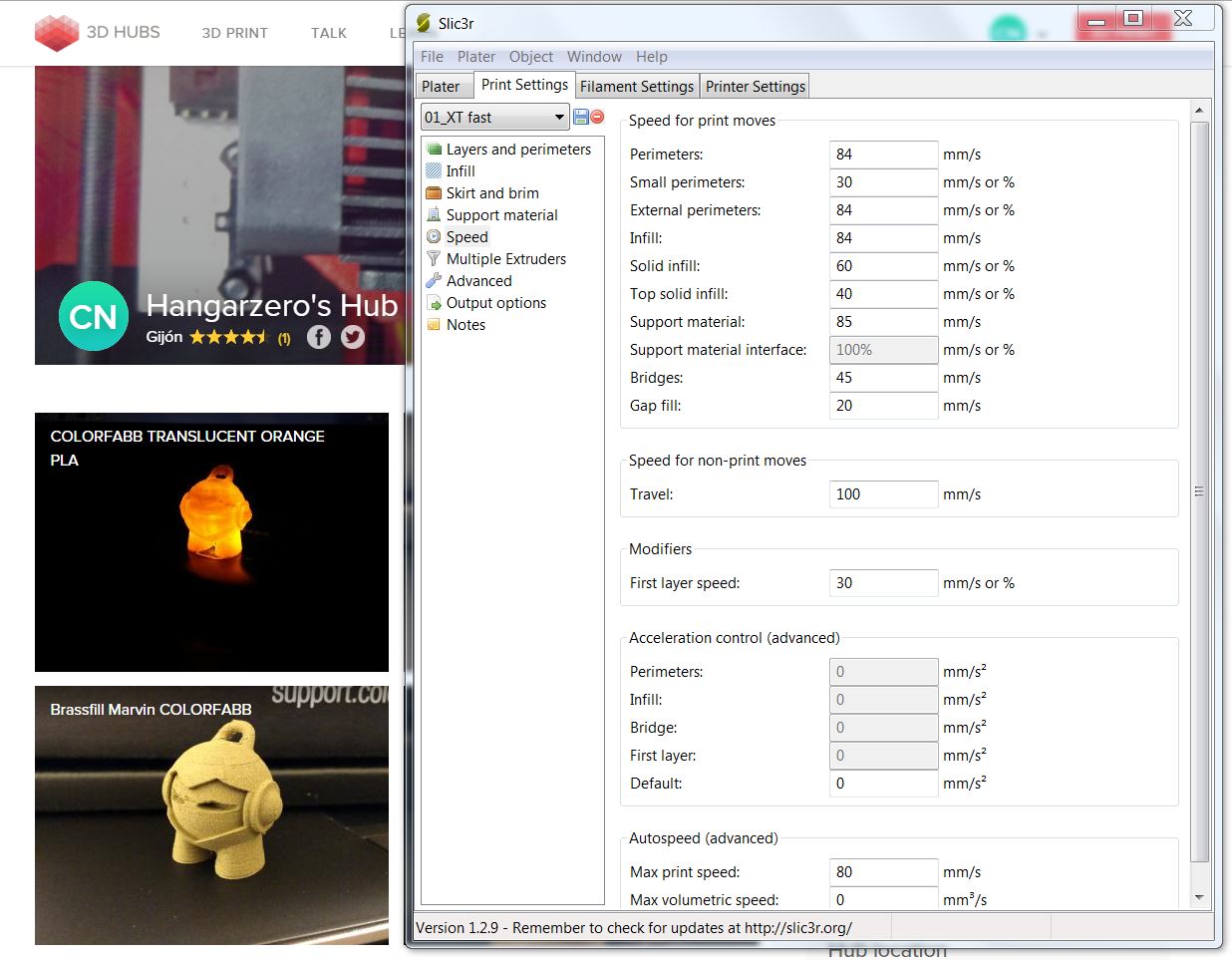Click the save preset disk icon

pos(581,117)
